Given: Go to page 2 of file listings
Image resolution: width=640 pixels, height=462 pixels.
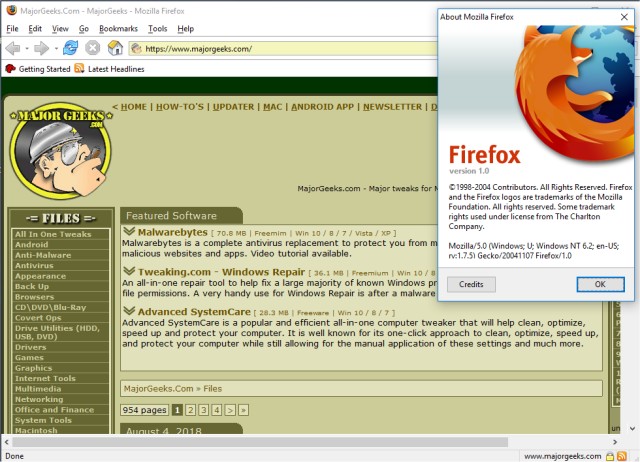Looking at the screenshot, I should pos(191,410).
